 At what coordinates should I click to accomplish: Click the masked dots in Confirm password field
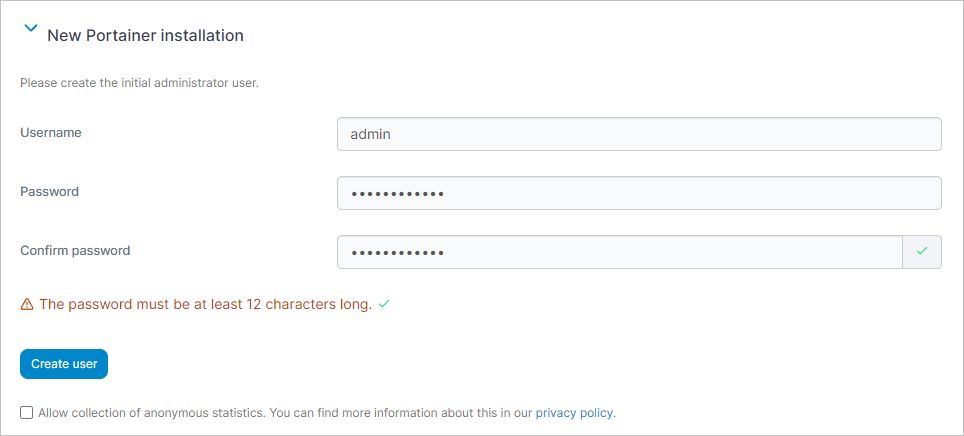(397, 253)
